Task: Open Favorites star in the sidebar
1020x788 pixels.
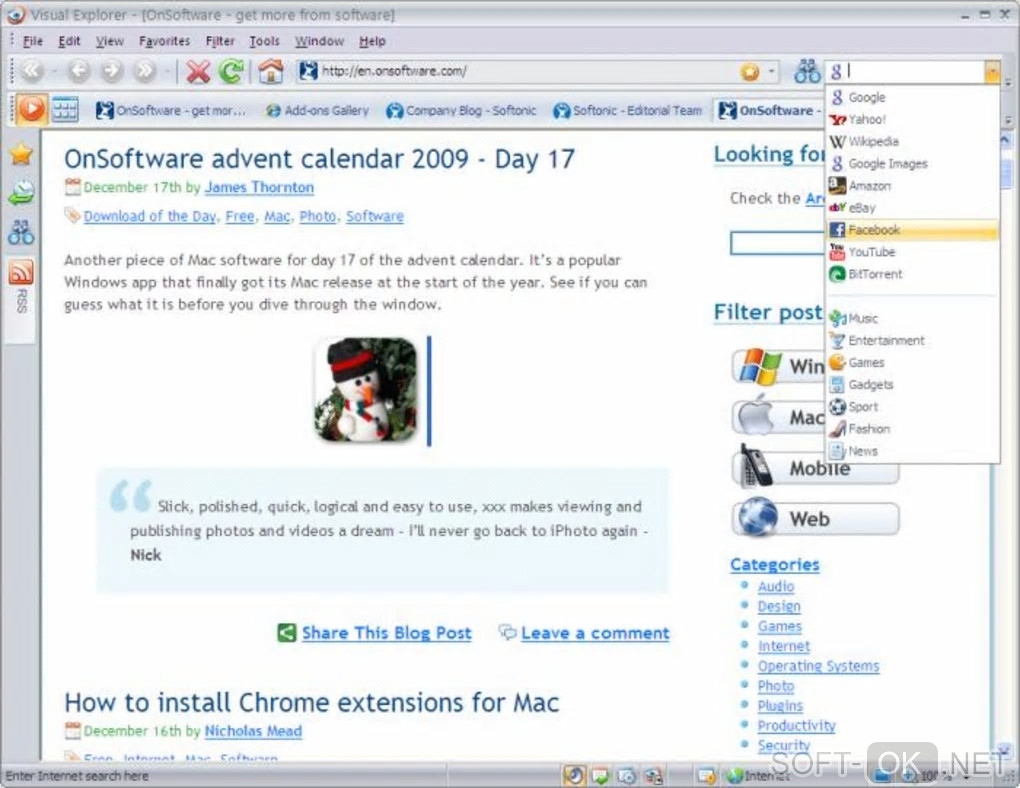Action: click(x=21, y=154)
